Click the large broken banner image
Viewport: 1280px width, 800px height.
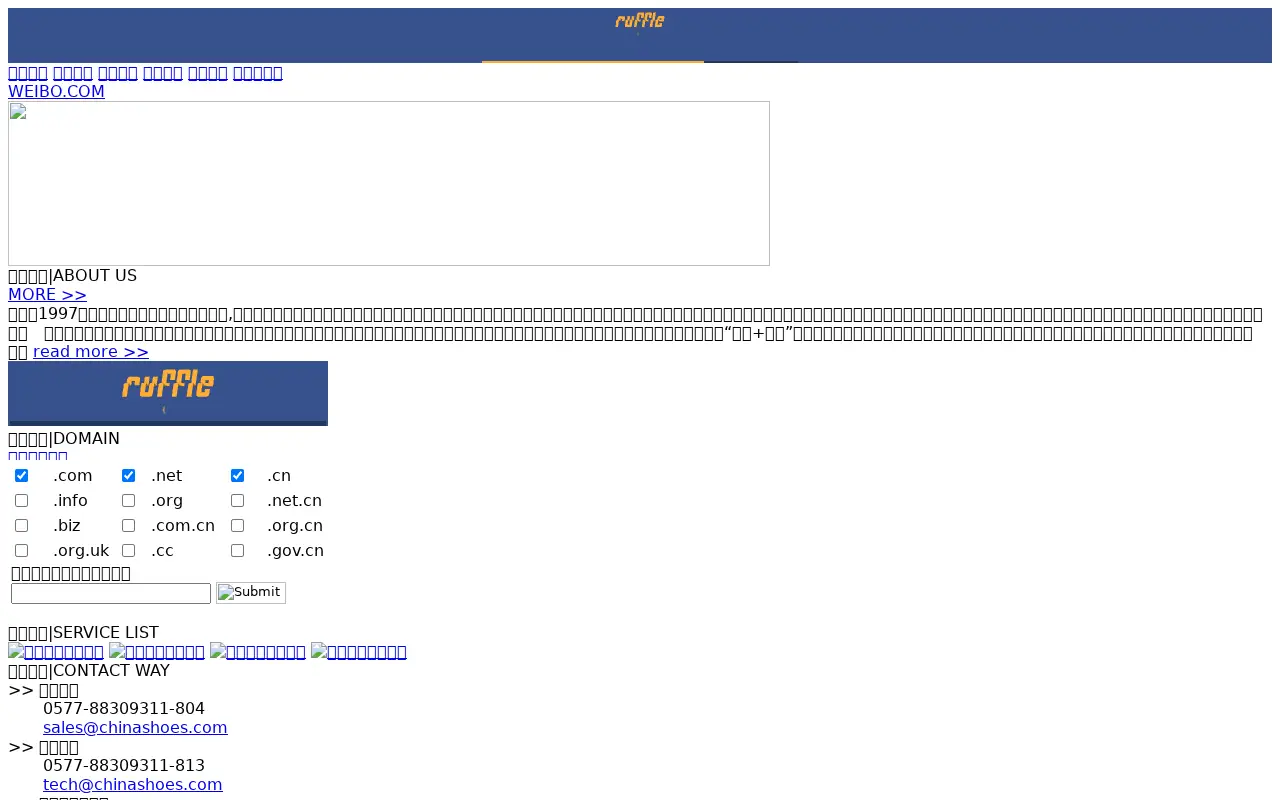(389, 183)
